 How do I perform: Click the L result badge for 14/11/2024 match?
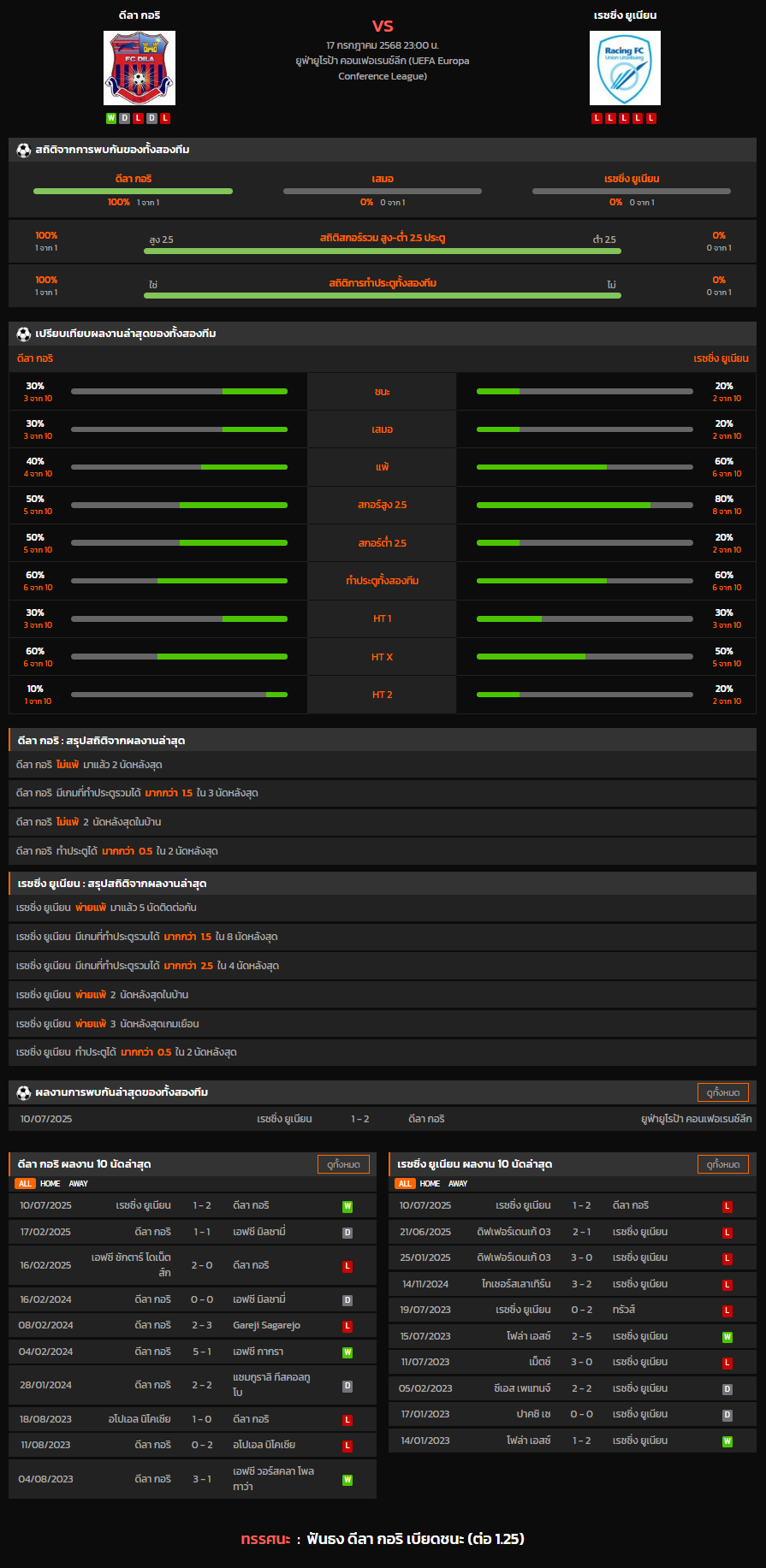[727, 1285]
